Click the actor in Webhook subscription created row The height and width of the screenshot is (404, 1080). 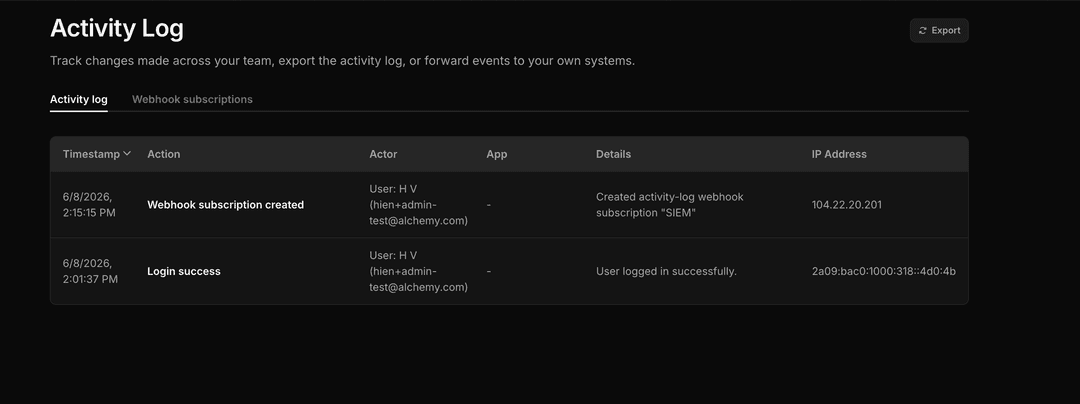click(x=418, y=204)
